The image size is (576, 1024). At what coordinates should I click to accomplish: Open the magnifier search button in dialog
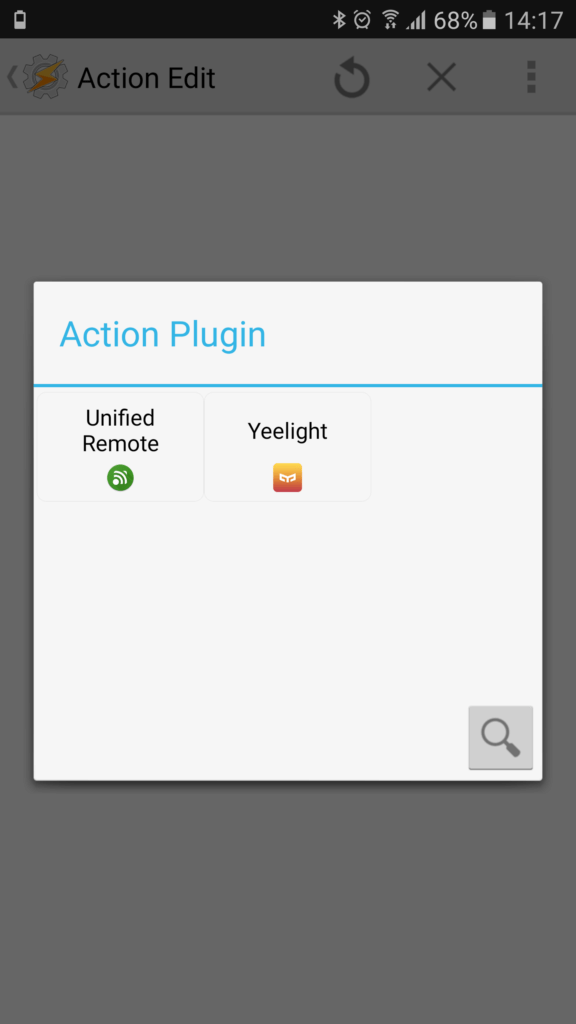[500, 737]
